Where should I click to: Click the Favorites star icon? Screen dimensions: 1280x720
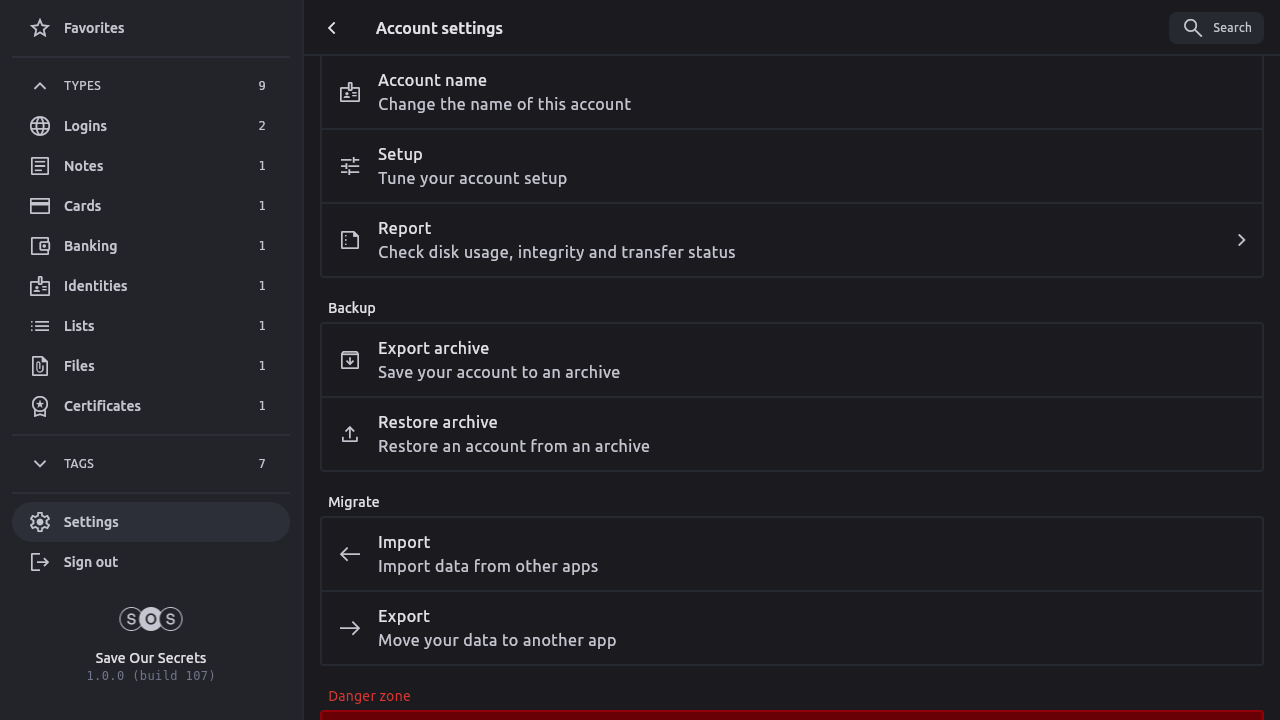(40, 28)
